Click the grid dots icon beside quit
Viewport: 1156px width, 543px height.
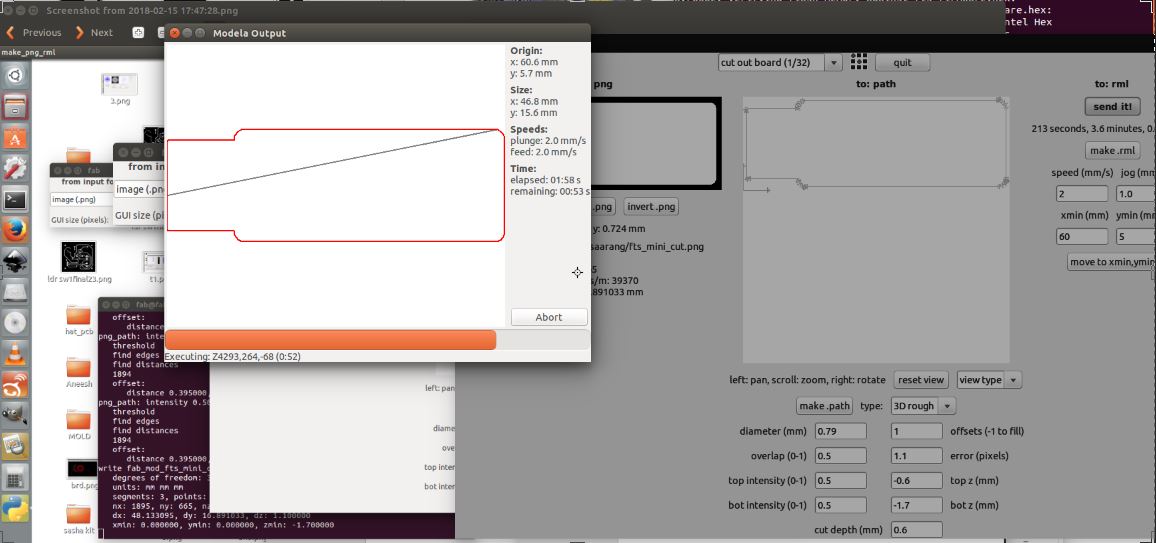(857, 62)
